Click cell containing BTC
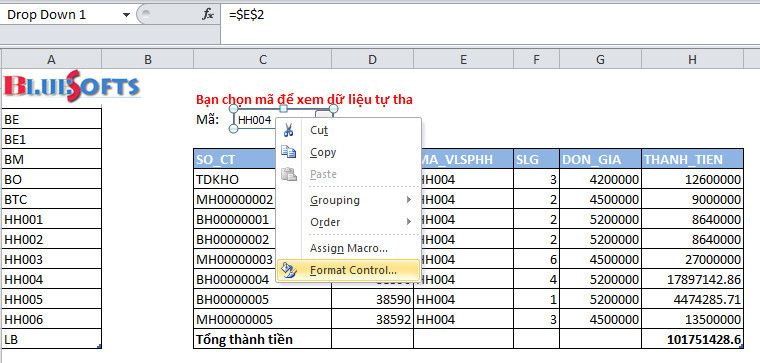 [x=51, y=199]
